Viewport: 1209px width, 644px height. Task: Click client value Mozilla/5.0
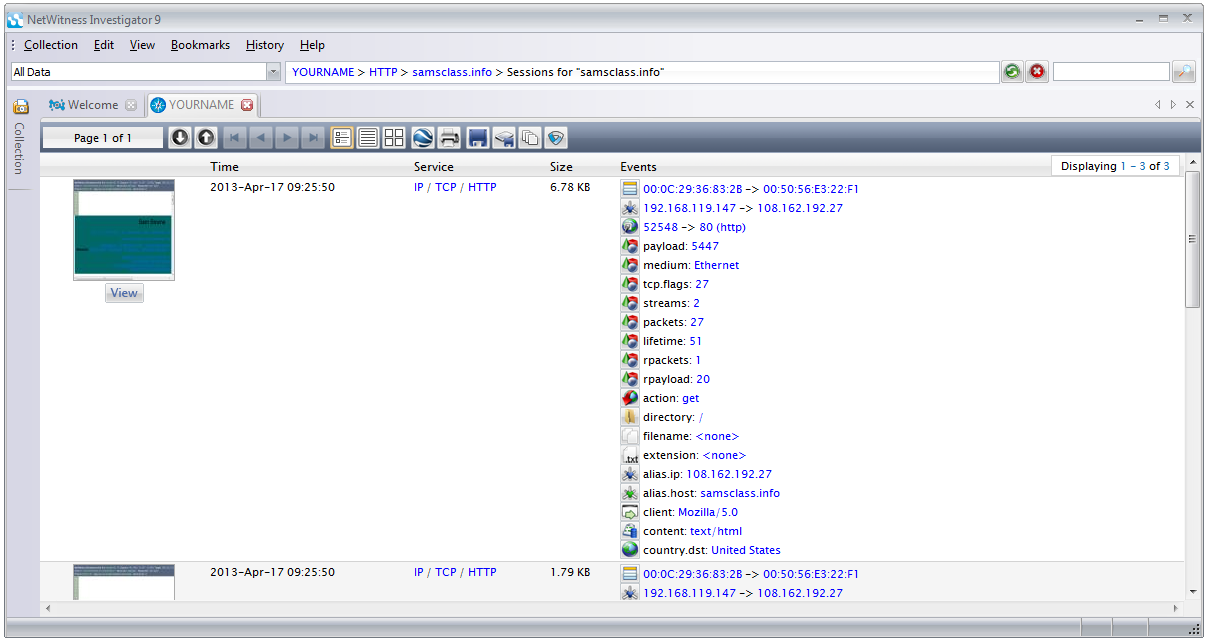[x=709, y=512]
